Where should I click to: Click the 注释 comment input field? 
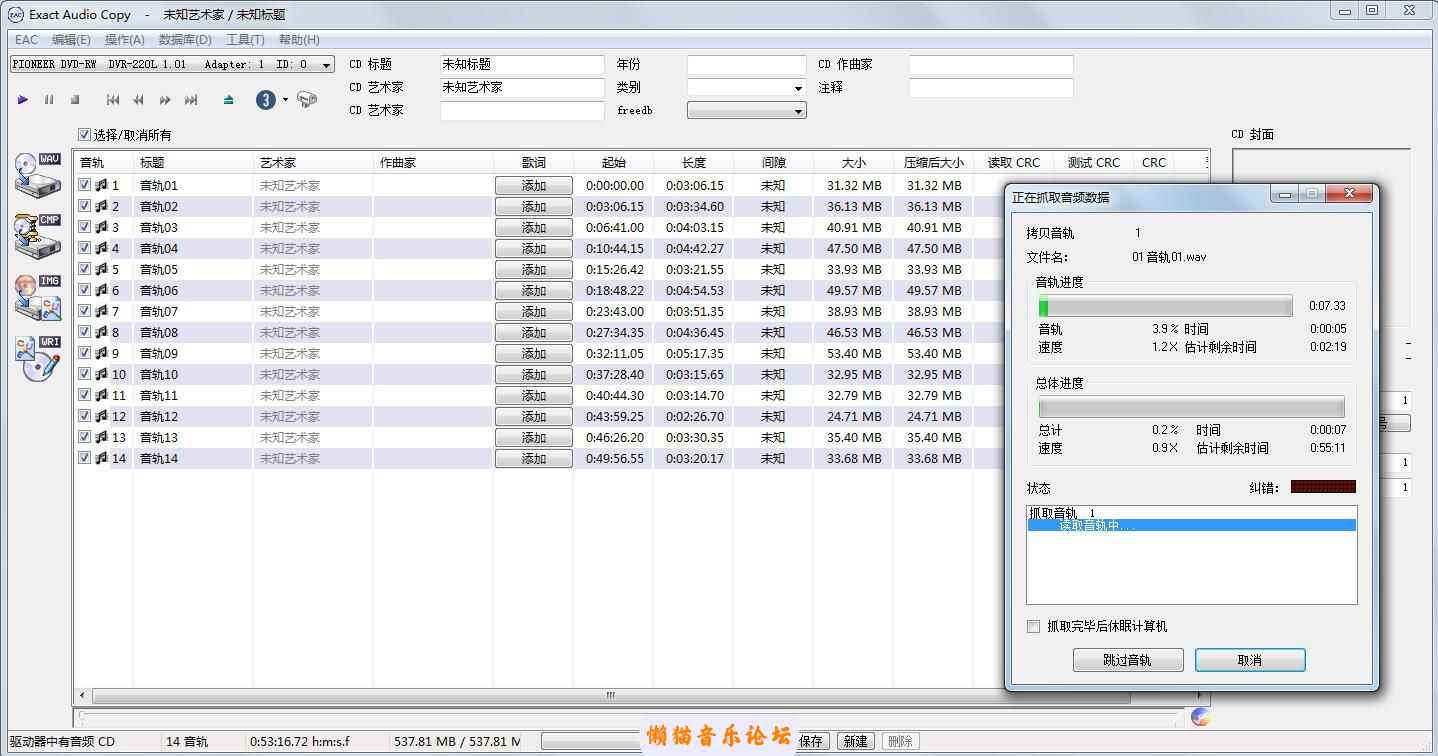tap(991, 87)
